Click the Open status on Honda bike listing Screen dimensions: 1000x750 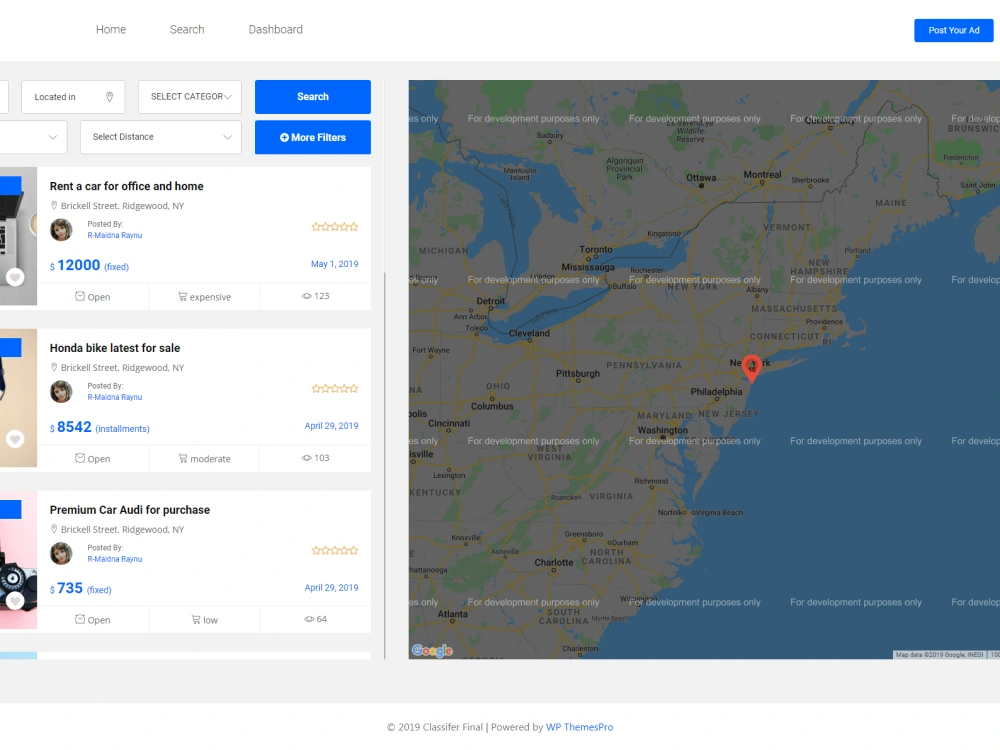(x=92, y=459)
